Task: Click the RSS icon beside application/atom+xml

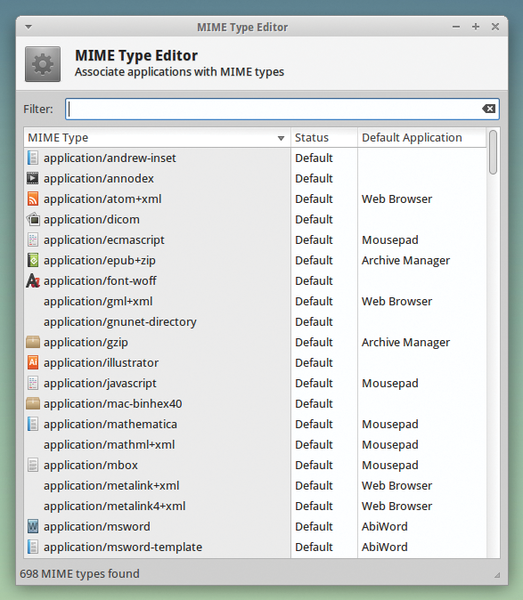Action: click(x=33, y=199)
